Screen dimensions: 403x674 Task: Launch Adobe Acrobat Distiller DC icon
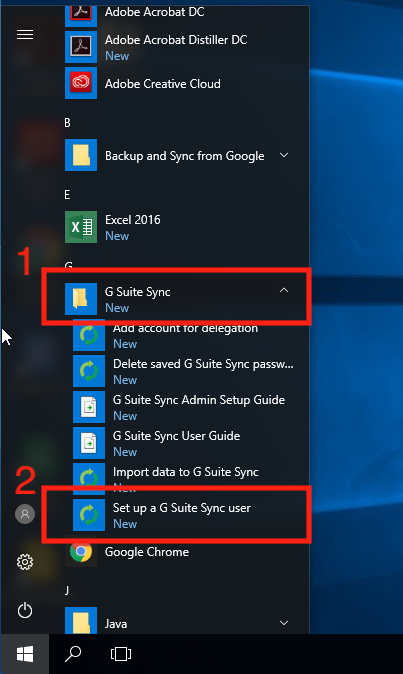tap(81, 47)
